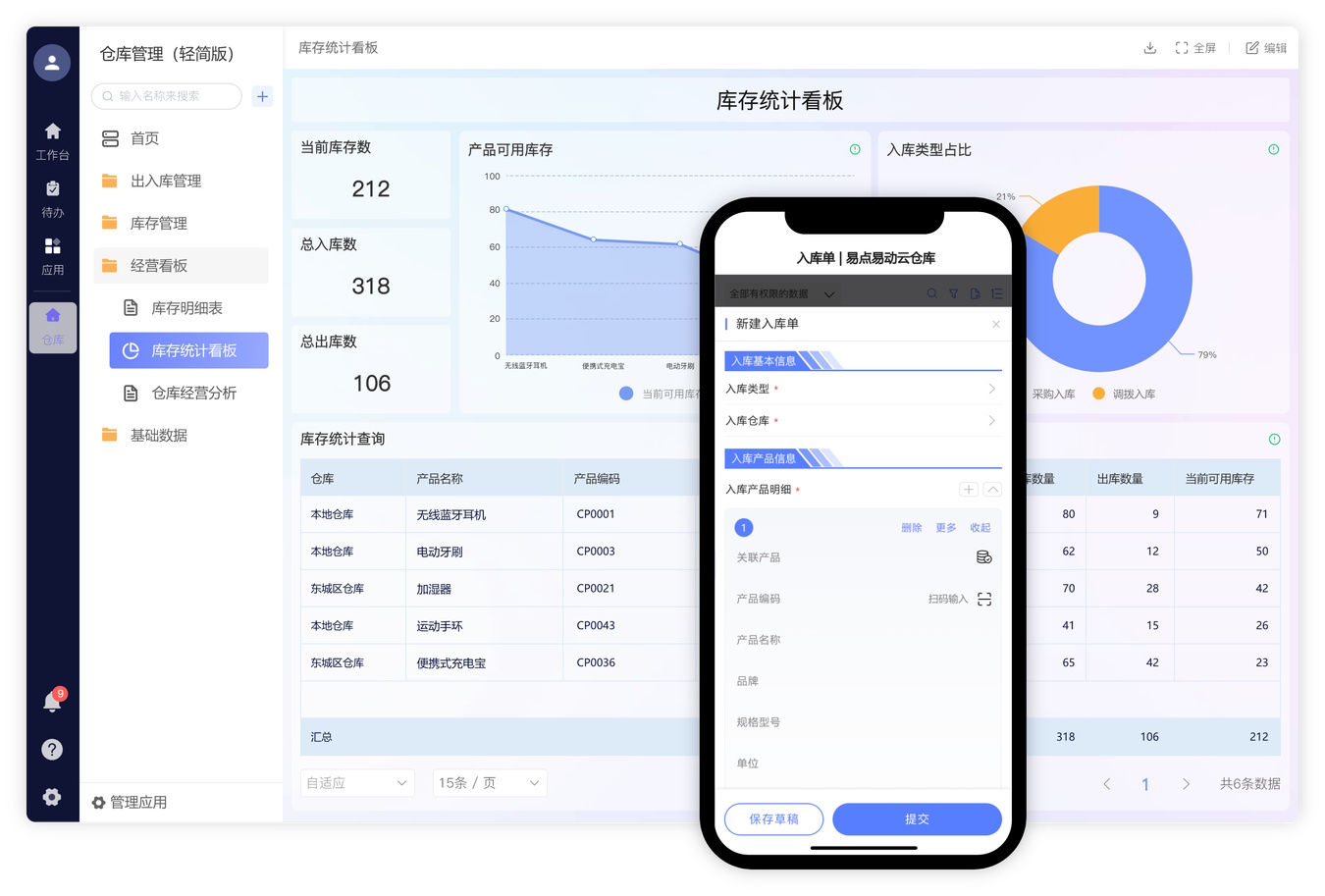The width and height of the screenshot is (1325, 896).
Task: Toggle the 调拨入库 legend item
Action: [1124, 394]
